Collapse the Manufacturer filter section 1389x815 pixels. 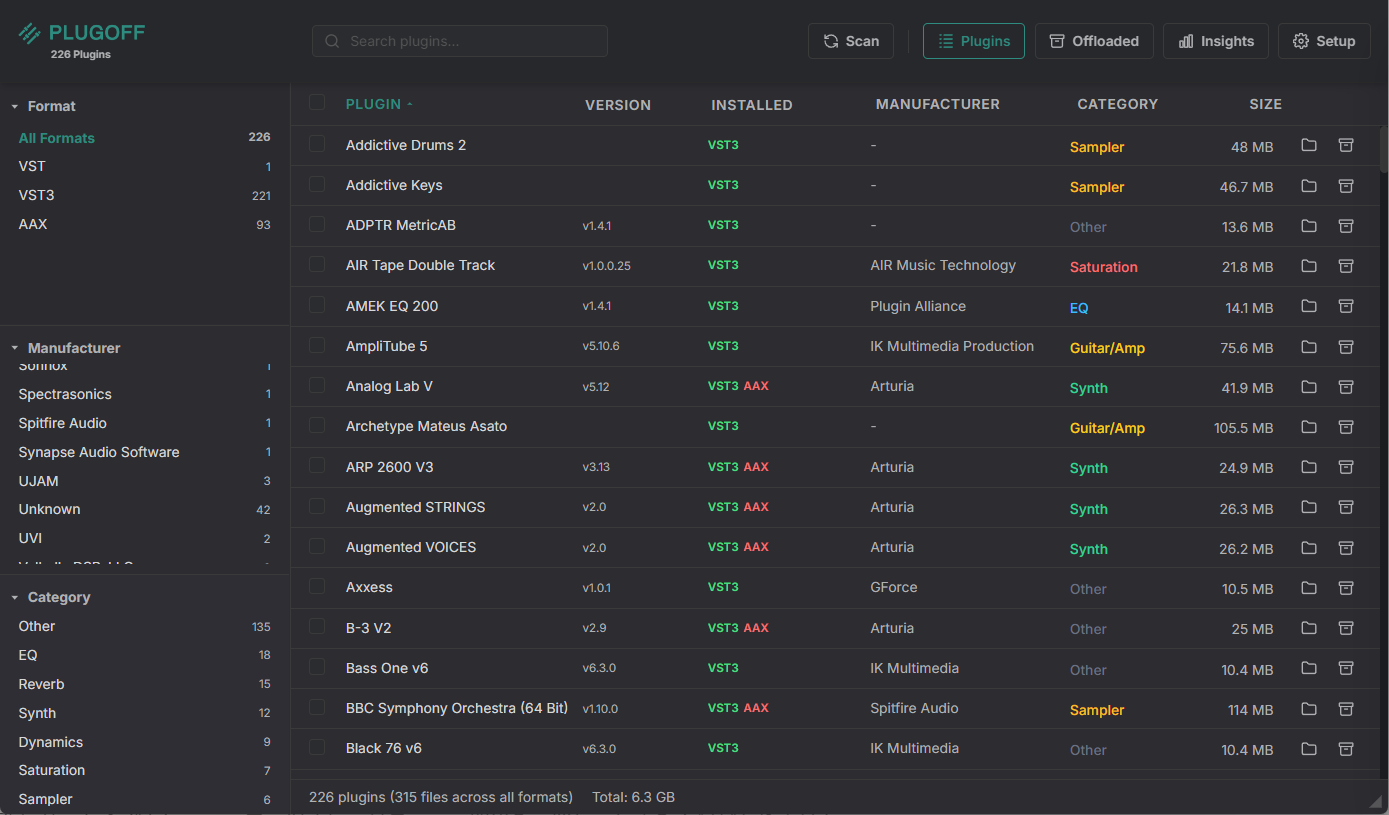[15, 348]
